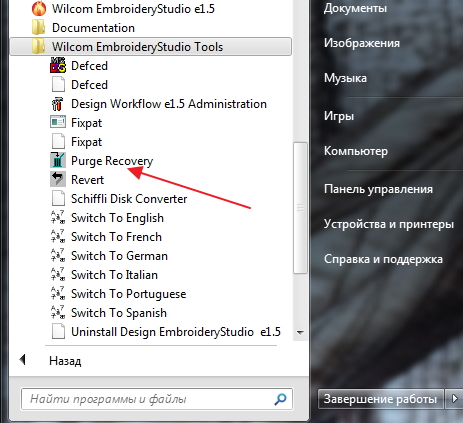The width and height of the screenshot is (463, 423).
Task: Open Изображения link
Action: 362,43
